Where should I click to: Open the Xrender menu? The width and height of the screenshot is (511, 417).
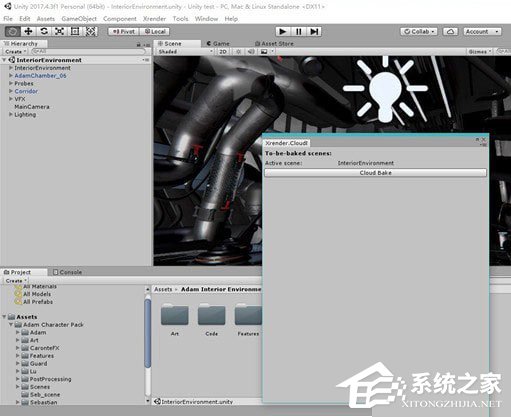pyautogui.click(x=154, y=19)
